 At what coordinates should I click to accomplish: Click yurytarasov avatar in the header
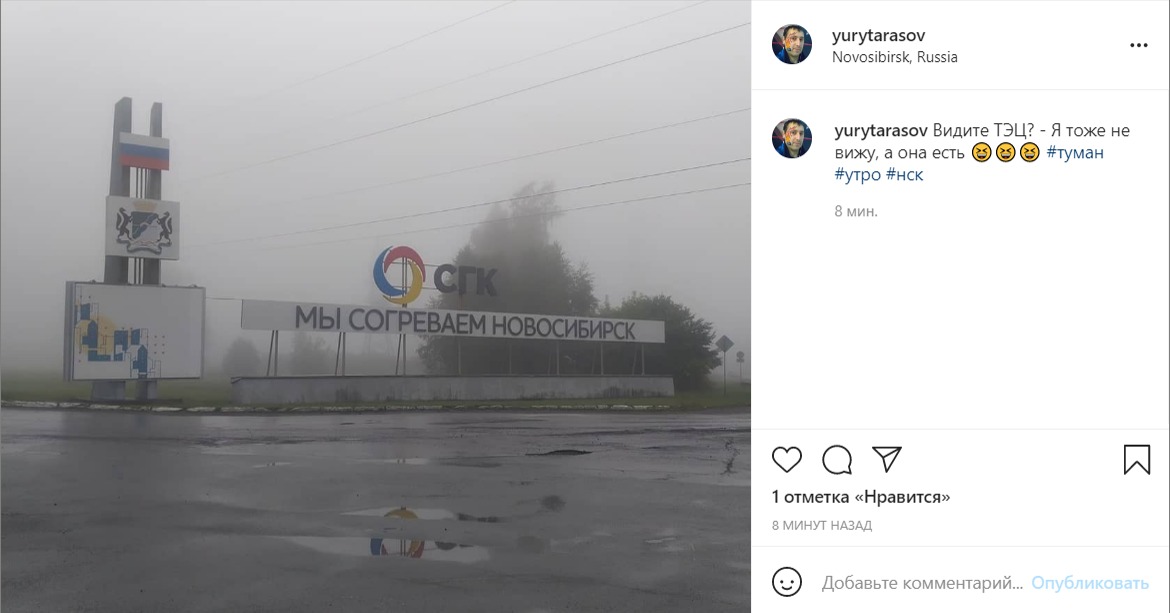click(x=792, y=44)
